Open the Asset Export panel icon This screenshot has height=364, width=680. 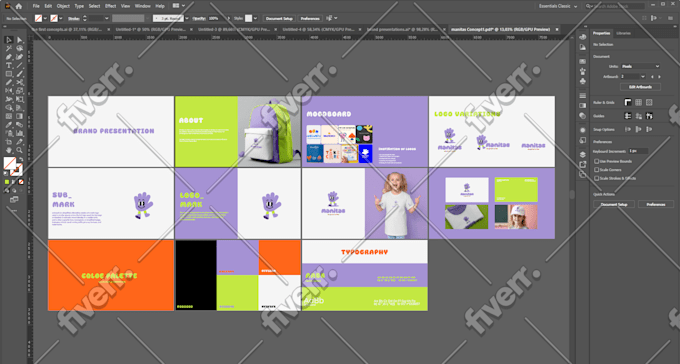582,164
